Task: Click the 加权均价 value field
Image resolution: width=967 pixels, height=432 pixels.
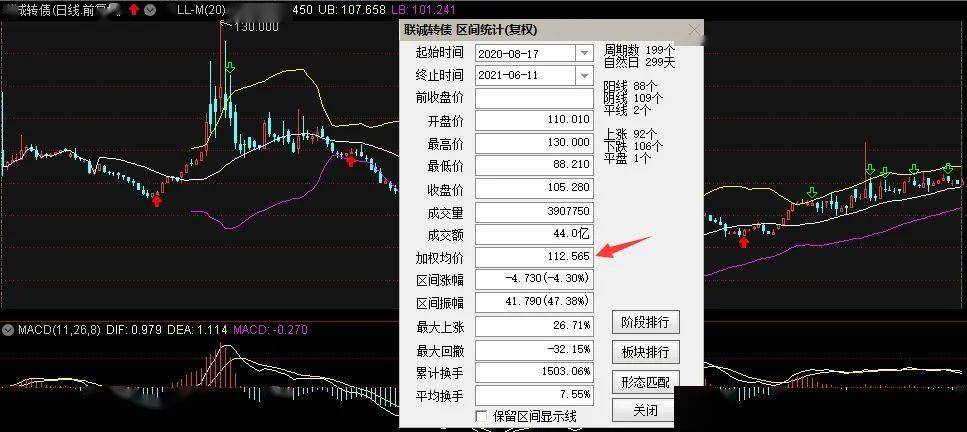Action: coord(535,258)
